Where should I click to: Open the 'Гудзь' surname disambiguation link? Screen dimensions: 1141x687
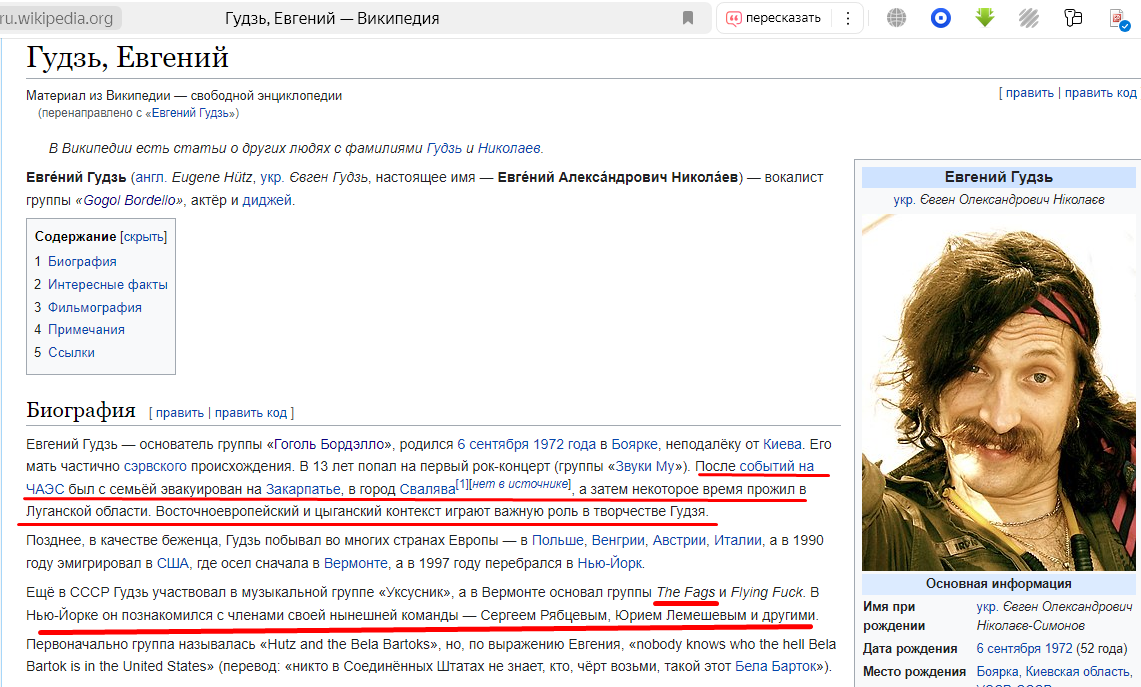point(444,148)
